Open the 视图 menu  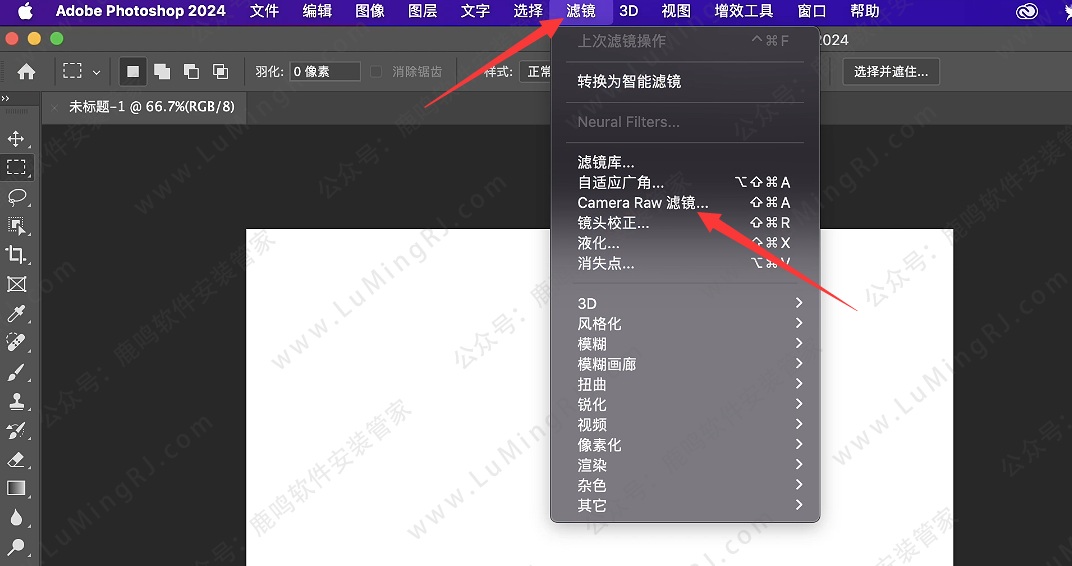pyautogui.click(x=675, y=11)
